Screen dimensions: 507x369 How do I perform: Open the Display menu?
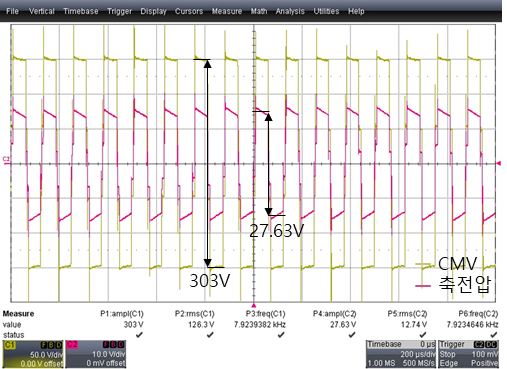point(153,11)
